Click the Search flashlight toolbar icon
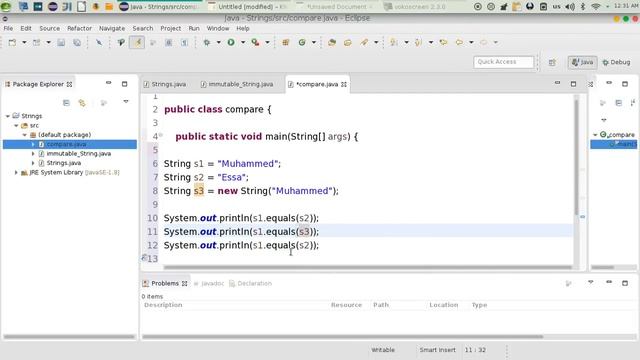640x360 pixels. click(x=364, y=42)
